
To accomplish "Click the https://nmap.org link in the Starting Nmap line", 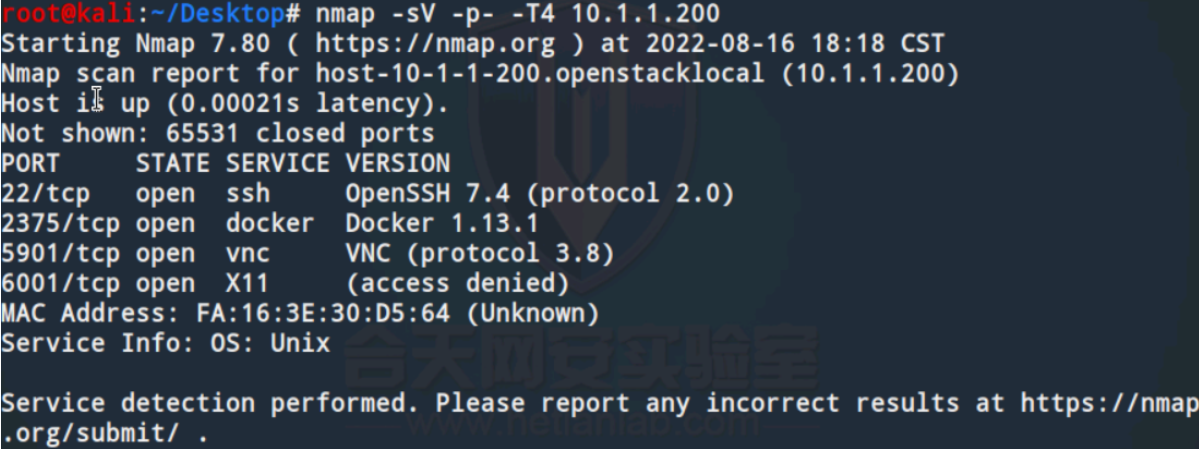I will click(428, 44).
